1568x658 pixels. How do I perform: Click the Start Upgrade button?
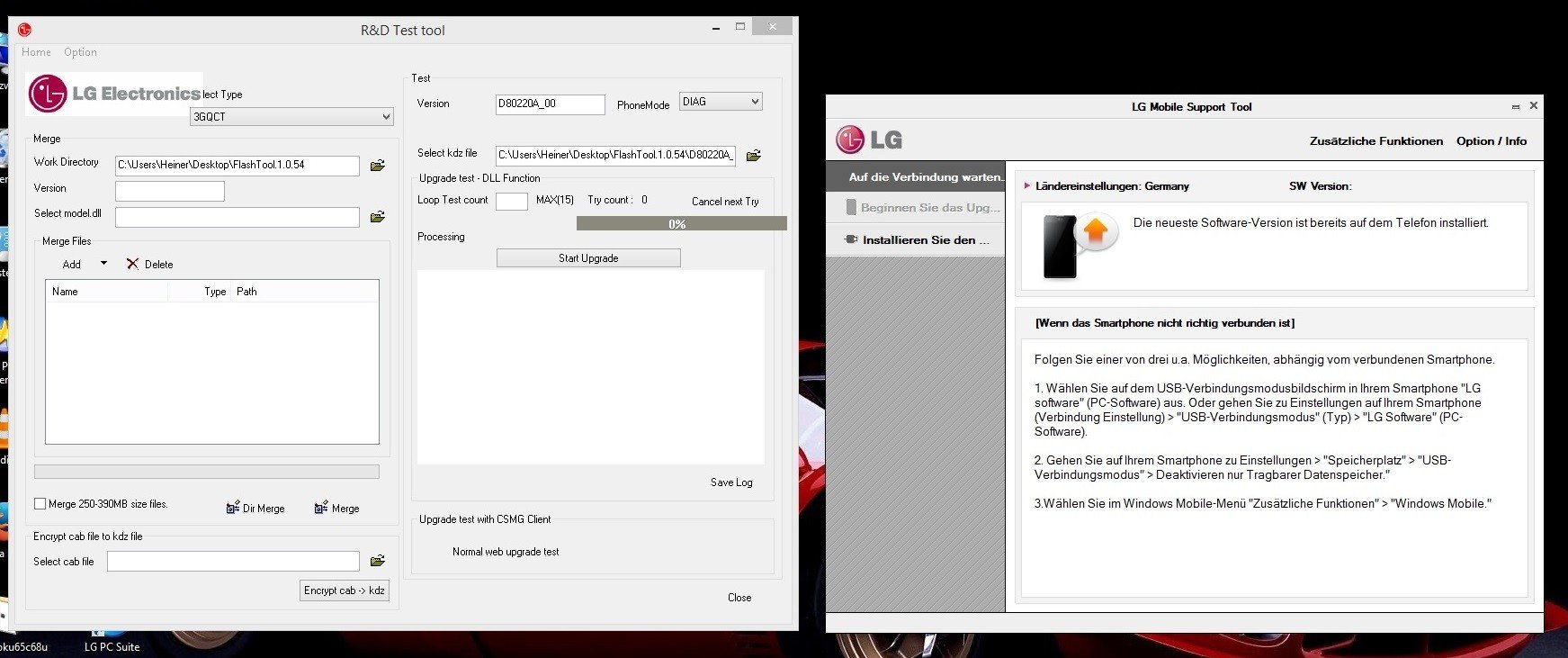click(588, 258)
